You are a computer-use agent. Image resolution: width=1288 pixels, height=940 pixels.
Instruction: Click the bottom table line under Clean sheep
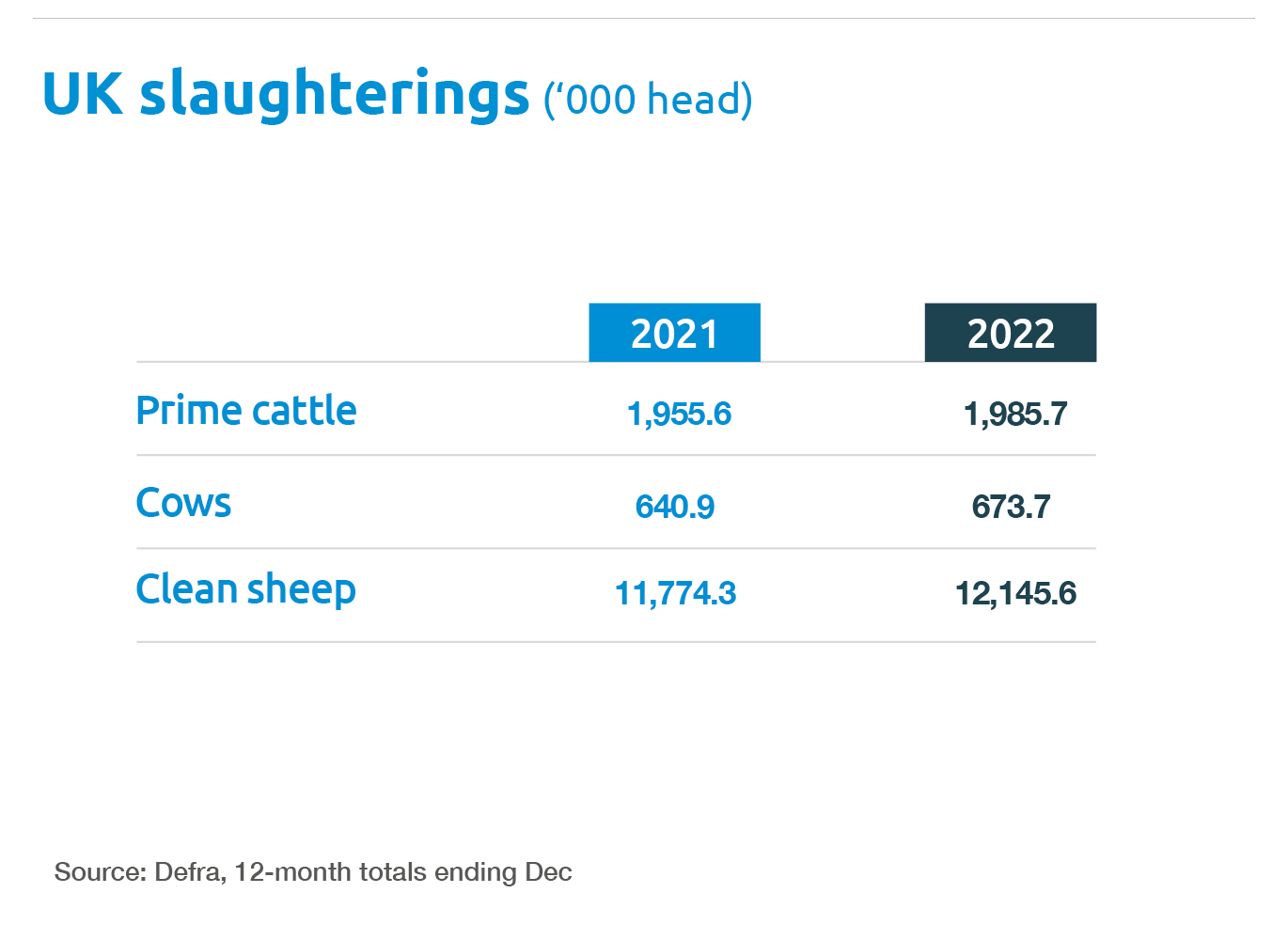point(616,642)
